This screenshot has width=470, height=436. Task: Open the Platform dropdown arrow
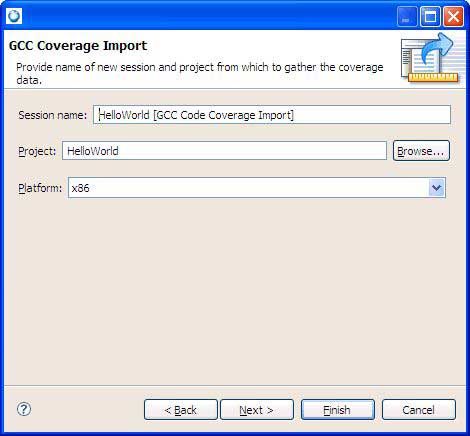(x=437, y=188)
